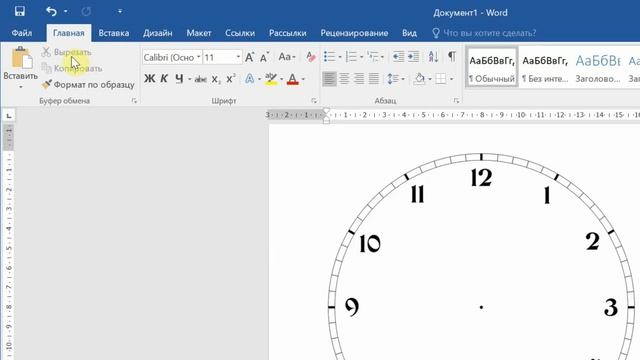
Task: Switch to the Дизайн tab
Action: click(x=158, y=33)
